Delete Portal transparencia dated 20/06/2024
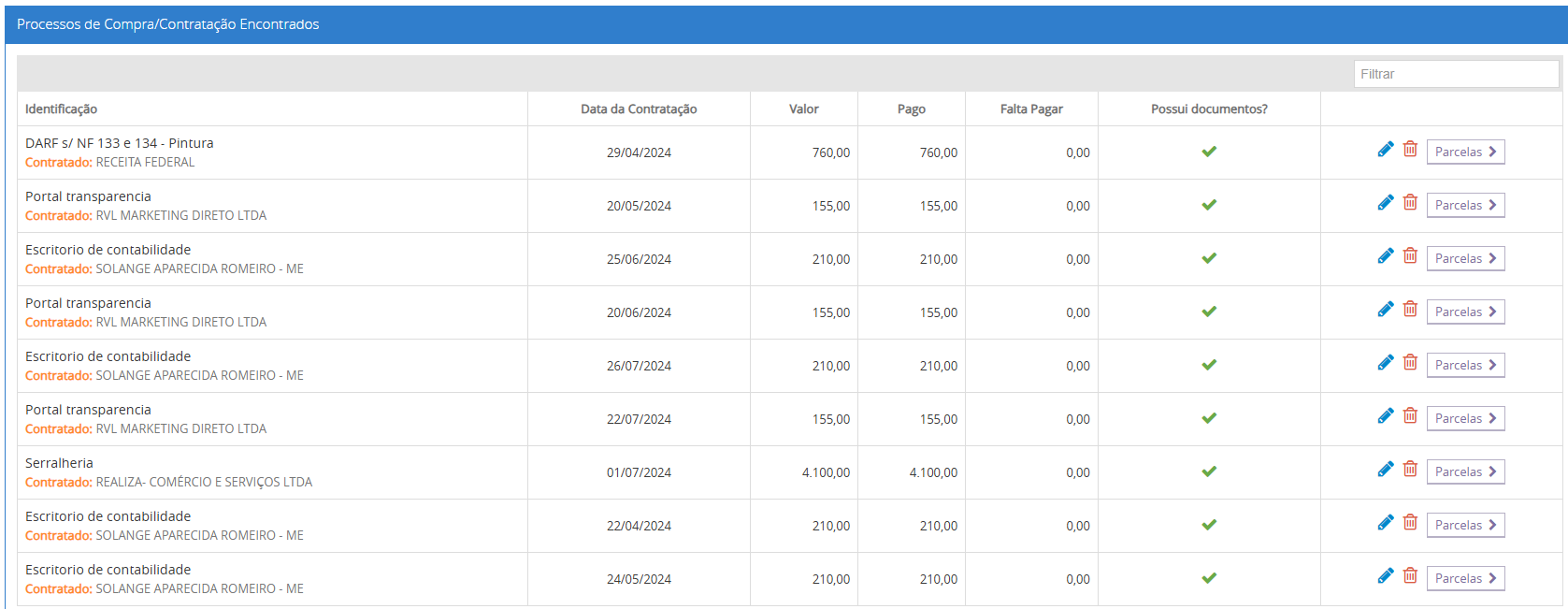 (x=1410, y=310)
